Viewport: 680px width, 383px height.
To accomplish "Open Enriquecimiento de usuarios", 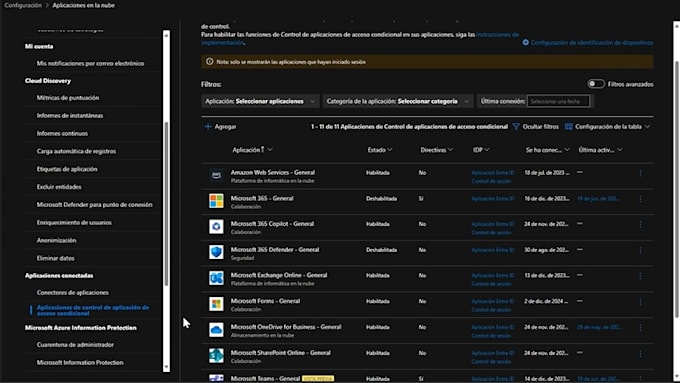I will coord(74,223).
